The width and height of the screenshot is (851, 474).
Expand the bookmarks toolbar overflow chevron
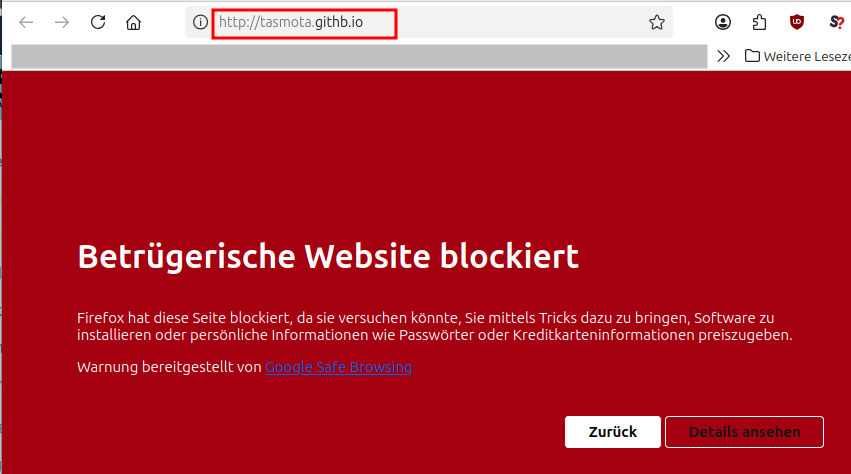pos(724,56)
